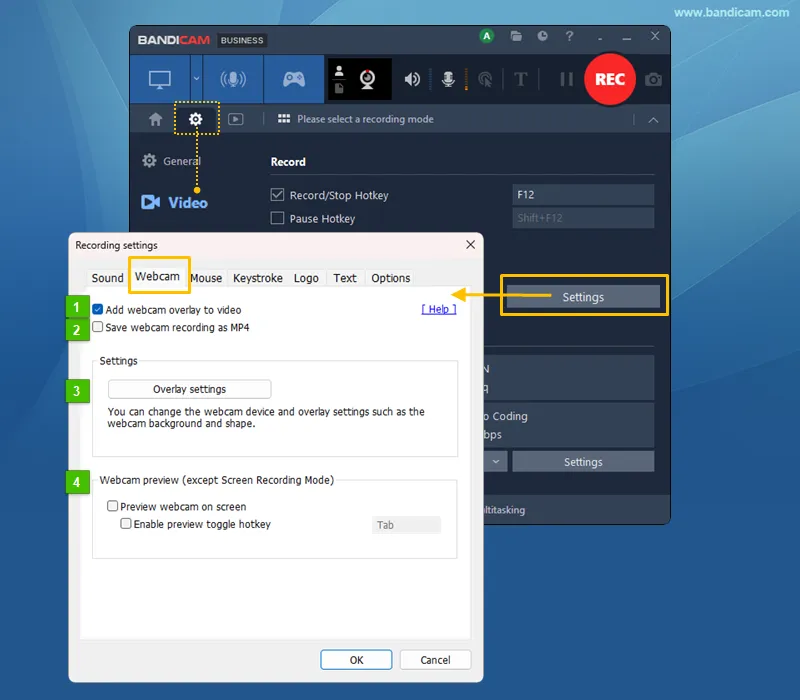The height and width of the screenshot is (700, 800).
Task: Switch to the Webcam tab
Action: click(x=157, y=277)
